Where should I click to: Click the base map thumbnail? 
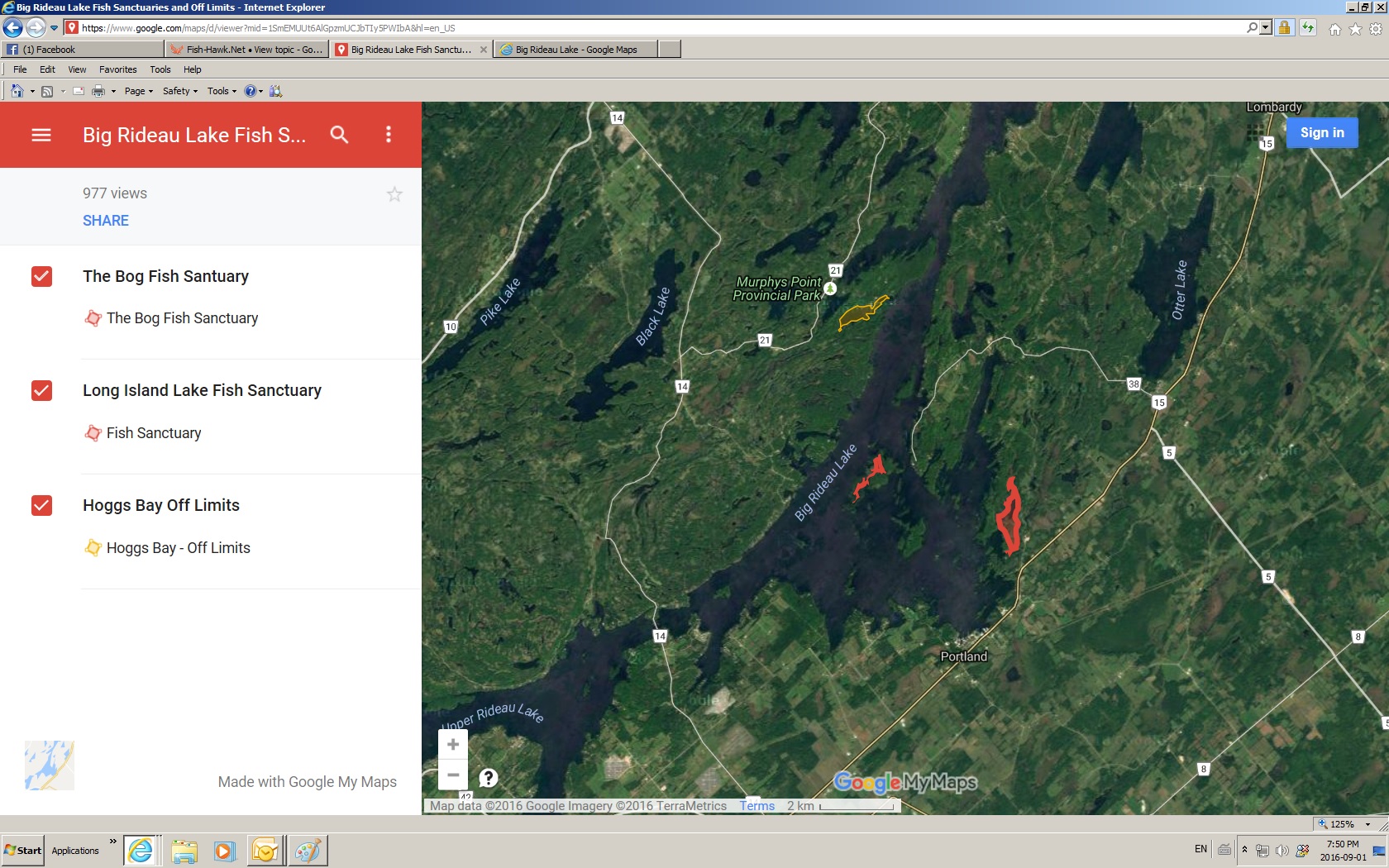[50, 765]
